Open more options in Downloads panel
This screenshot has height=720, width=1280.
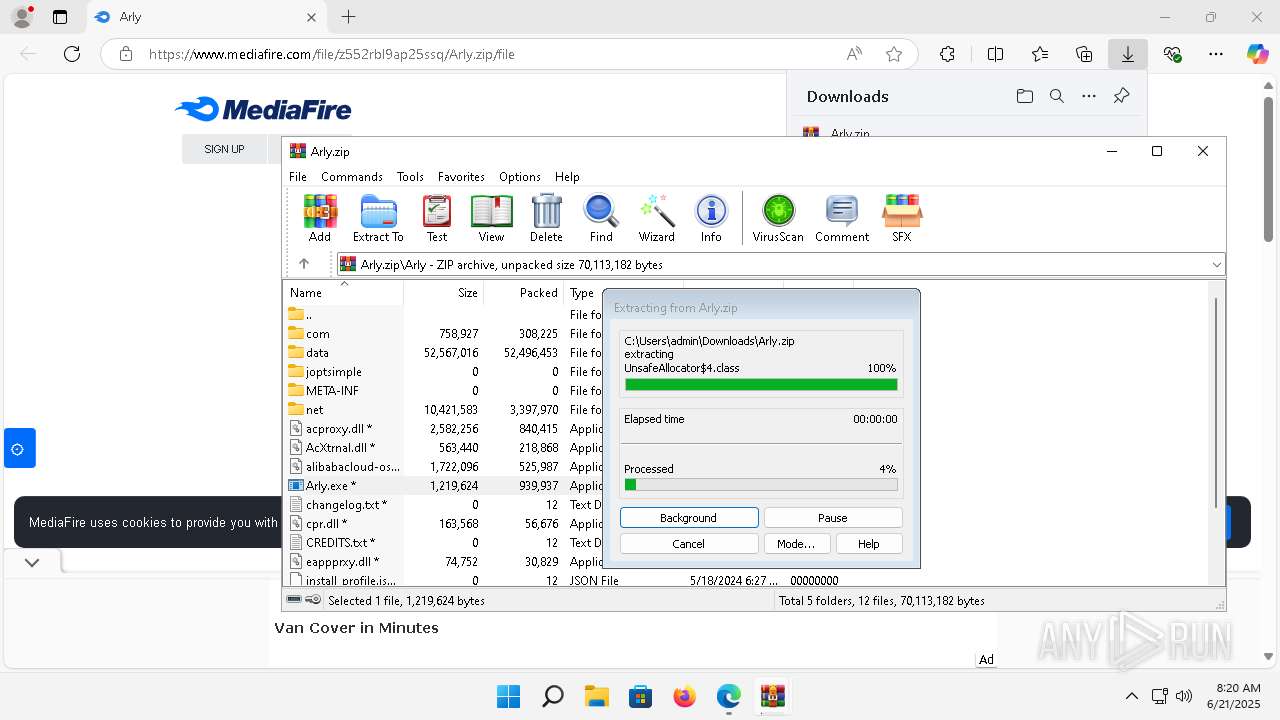click(1089, 96)
